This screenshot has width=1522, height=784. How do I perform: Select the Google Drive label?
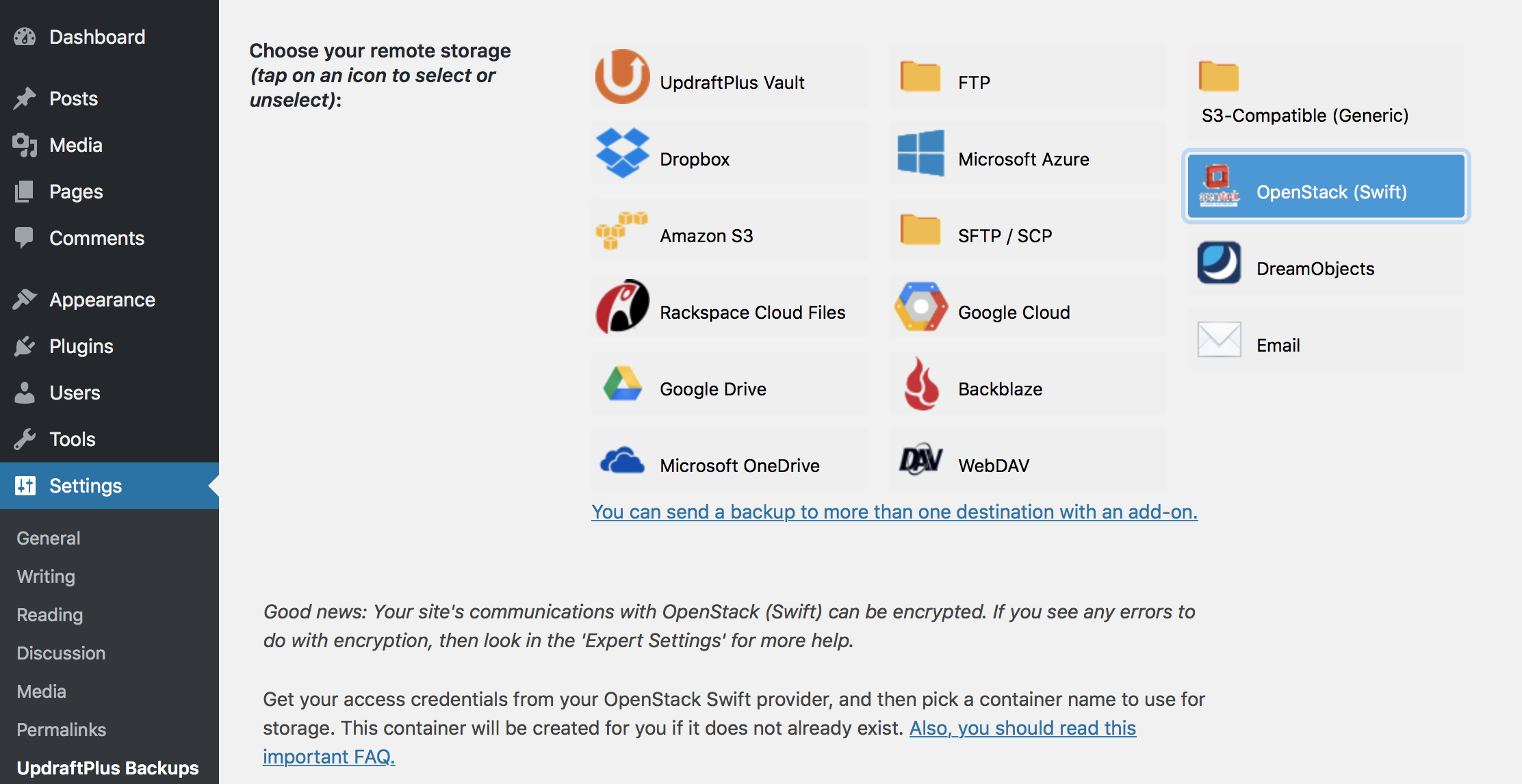tap(713, 389)
